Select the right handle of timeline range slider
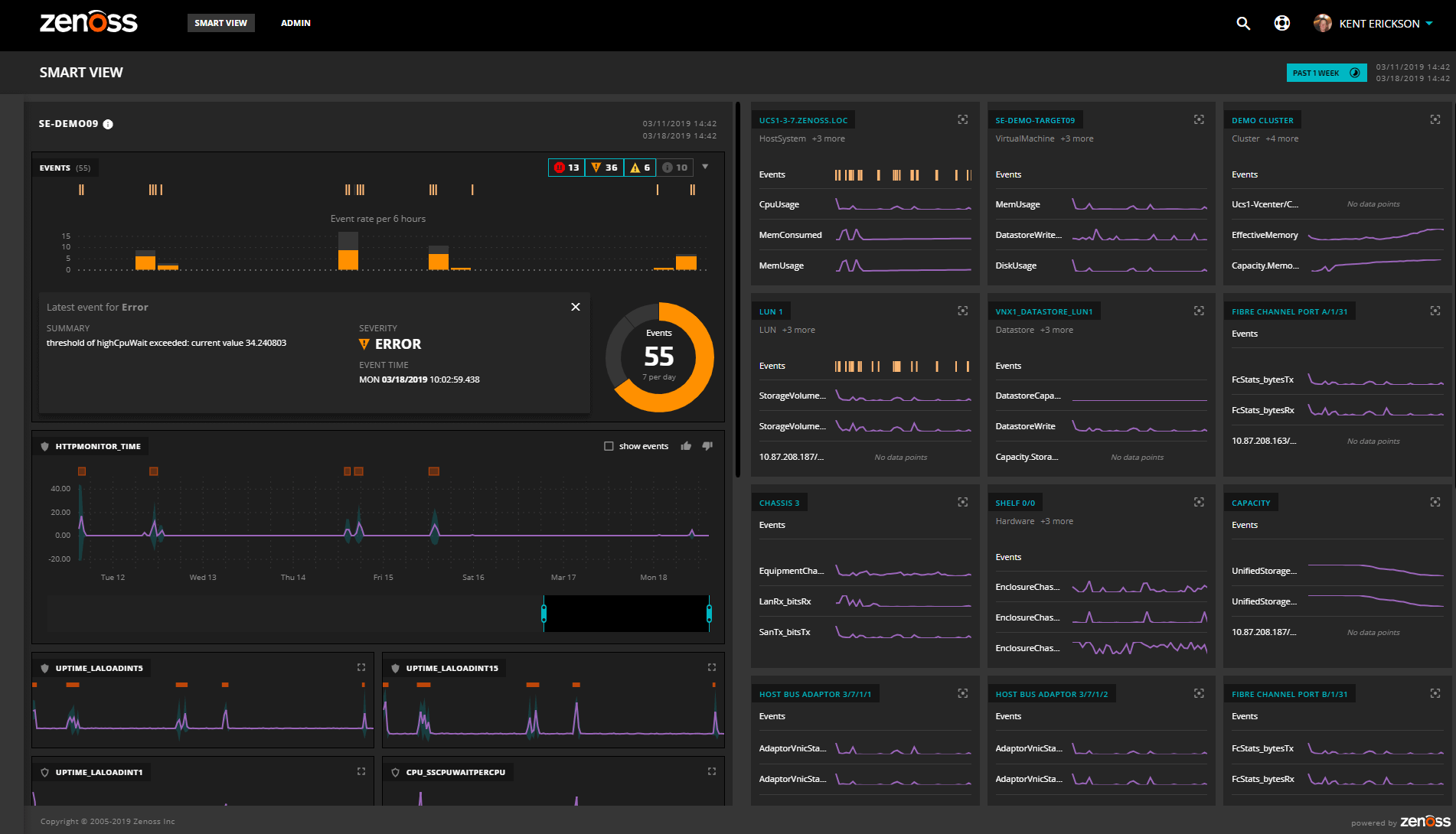Image resolution: width=1456 pixels, height=834 pixels. pos(709,613)
